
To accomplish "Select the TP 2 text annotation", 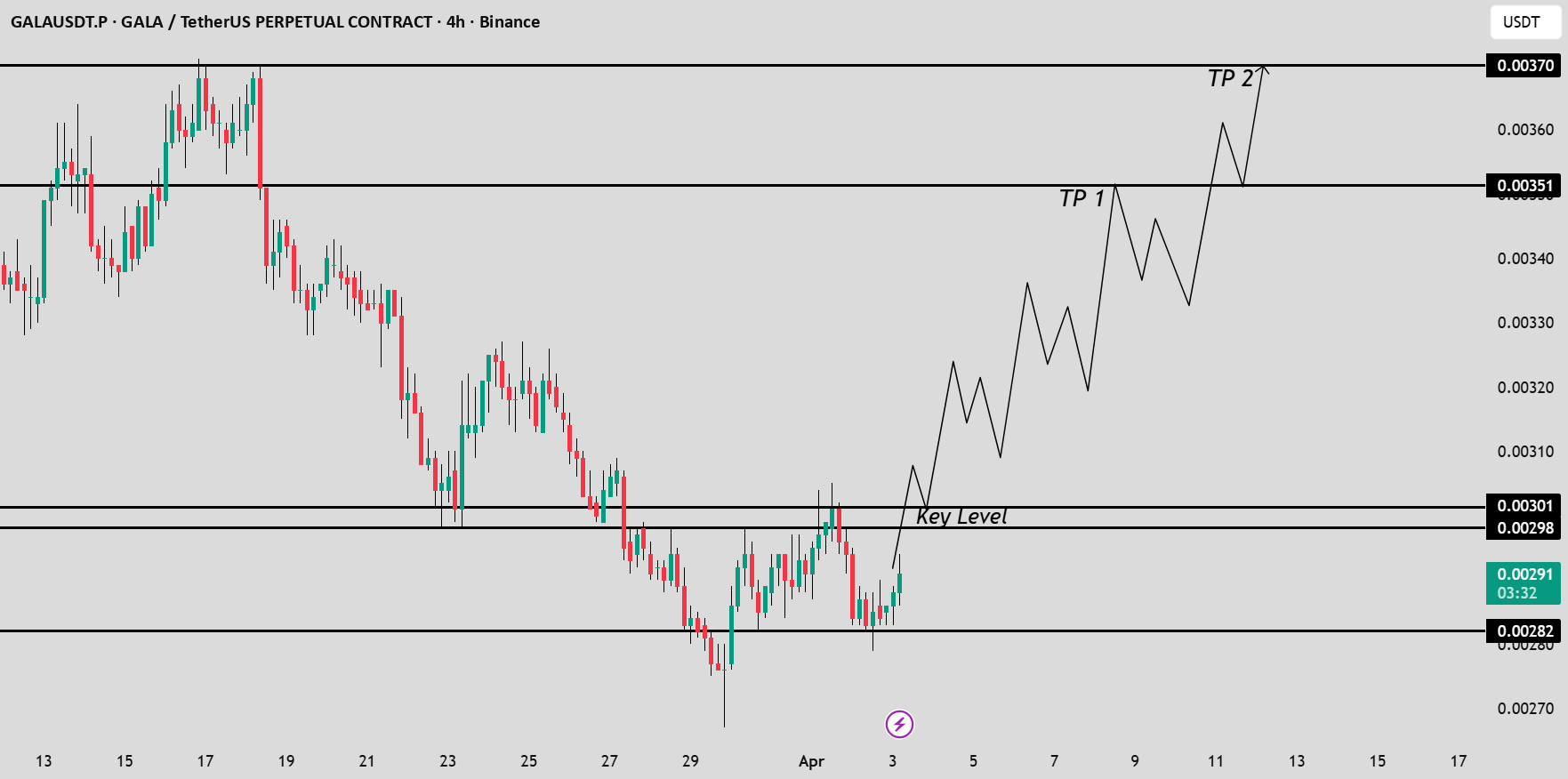I will click(x=1230, y=78).
